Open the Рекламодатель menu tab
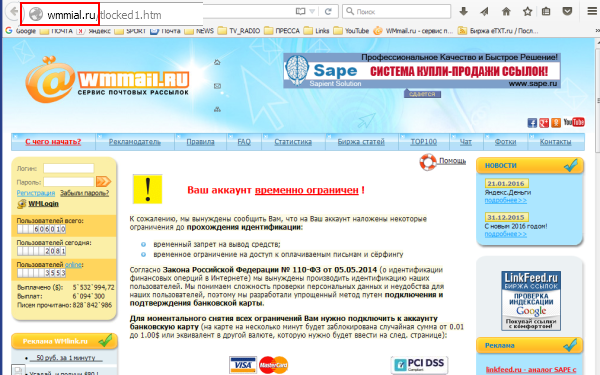Image resolution: width=600 pixels, height=375 pixels. click(135, 142)
